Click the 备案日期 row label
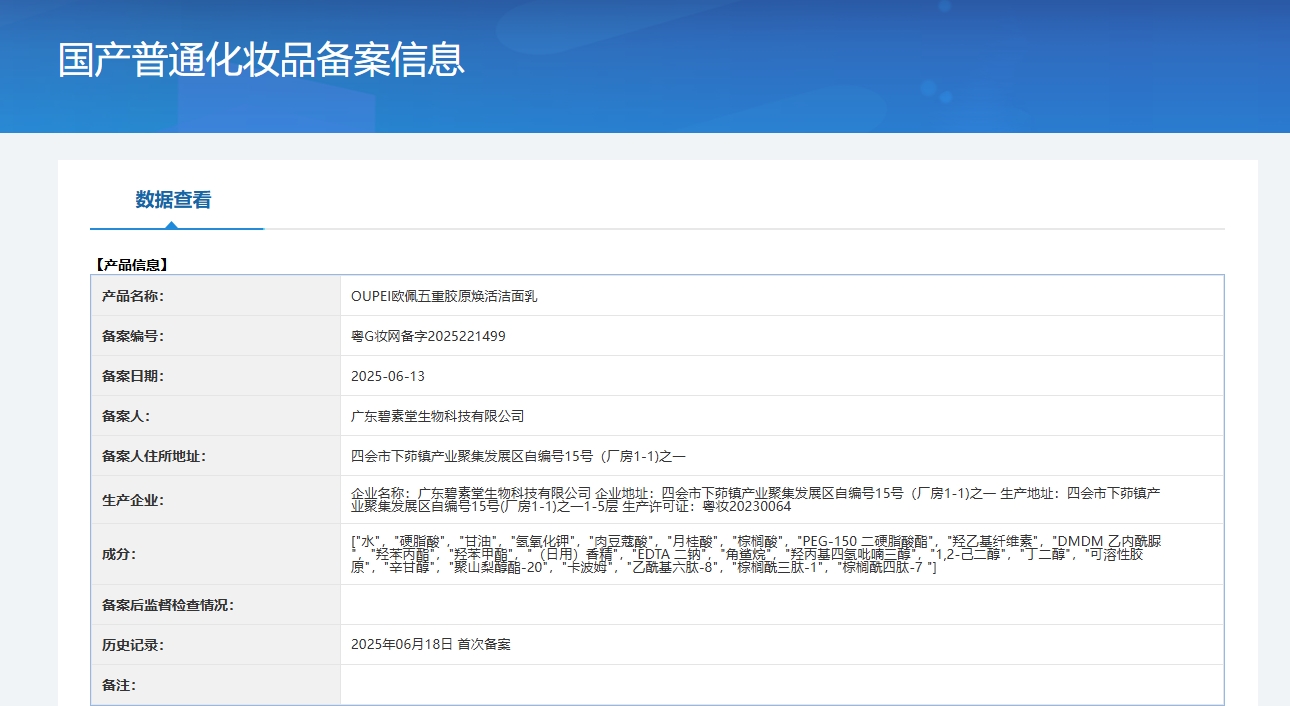The height and width of the screenshot is (706, 1290). click(x=133, y=376)
